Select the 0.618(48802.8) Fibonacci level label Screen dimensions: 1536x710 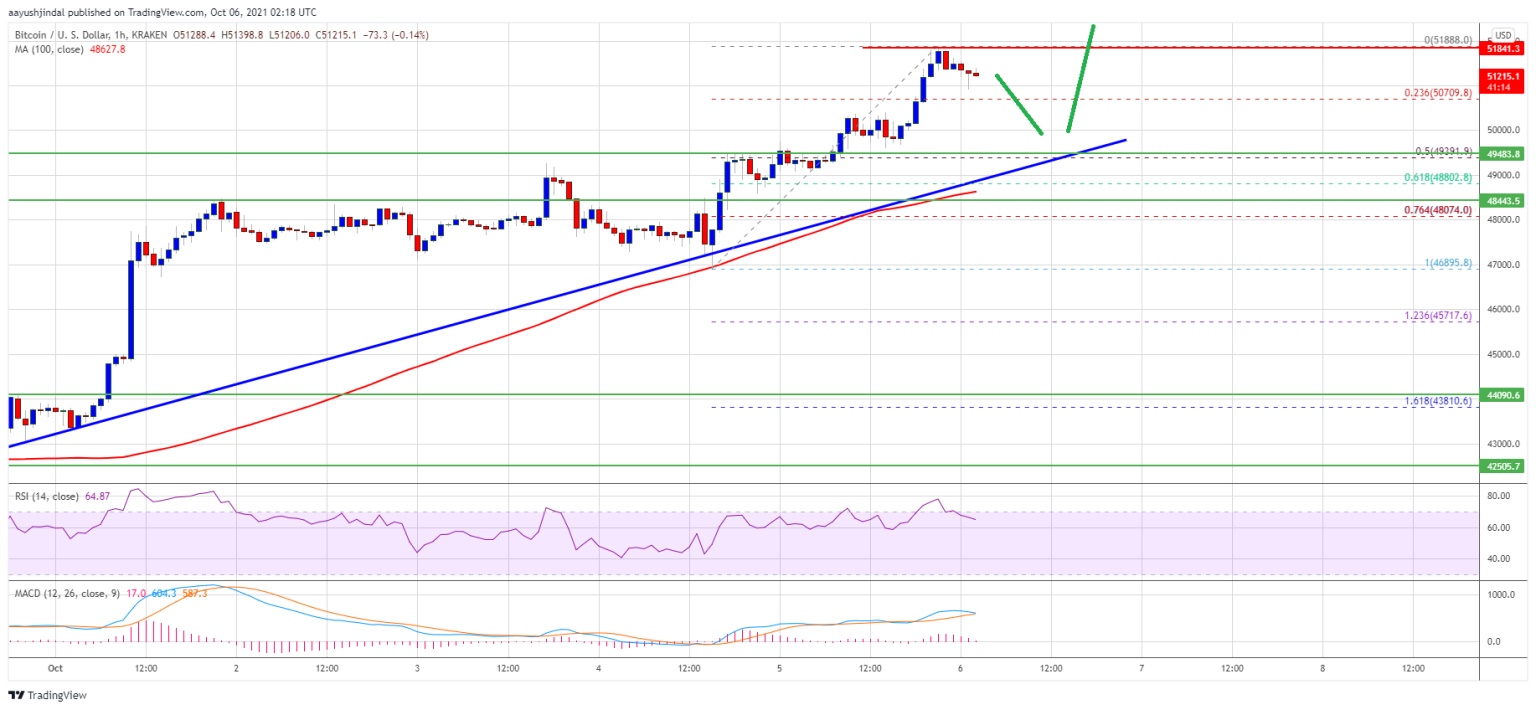pos(1438,175)
